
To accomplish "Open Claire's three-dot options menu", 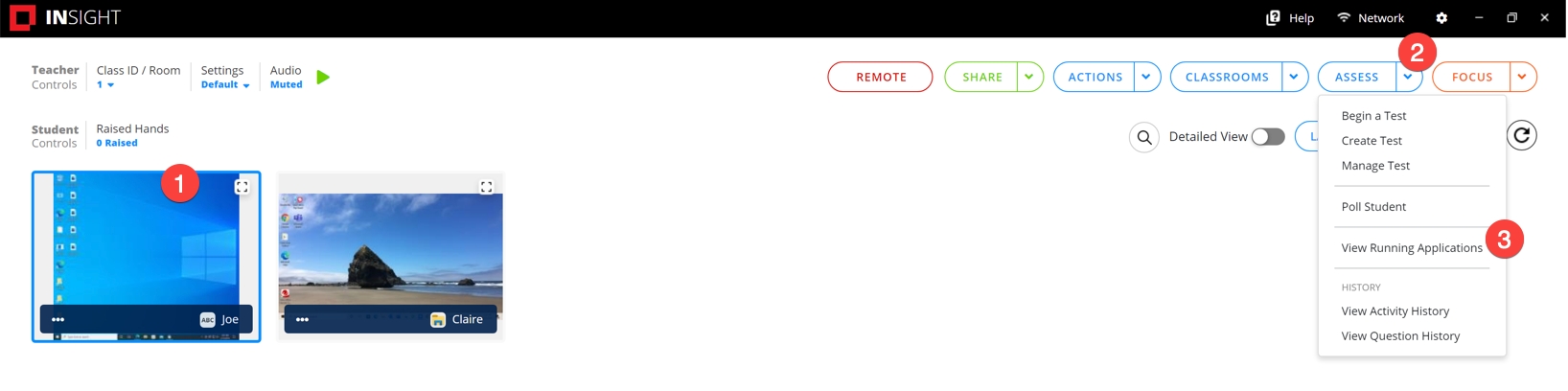I will coord(303,319).
